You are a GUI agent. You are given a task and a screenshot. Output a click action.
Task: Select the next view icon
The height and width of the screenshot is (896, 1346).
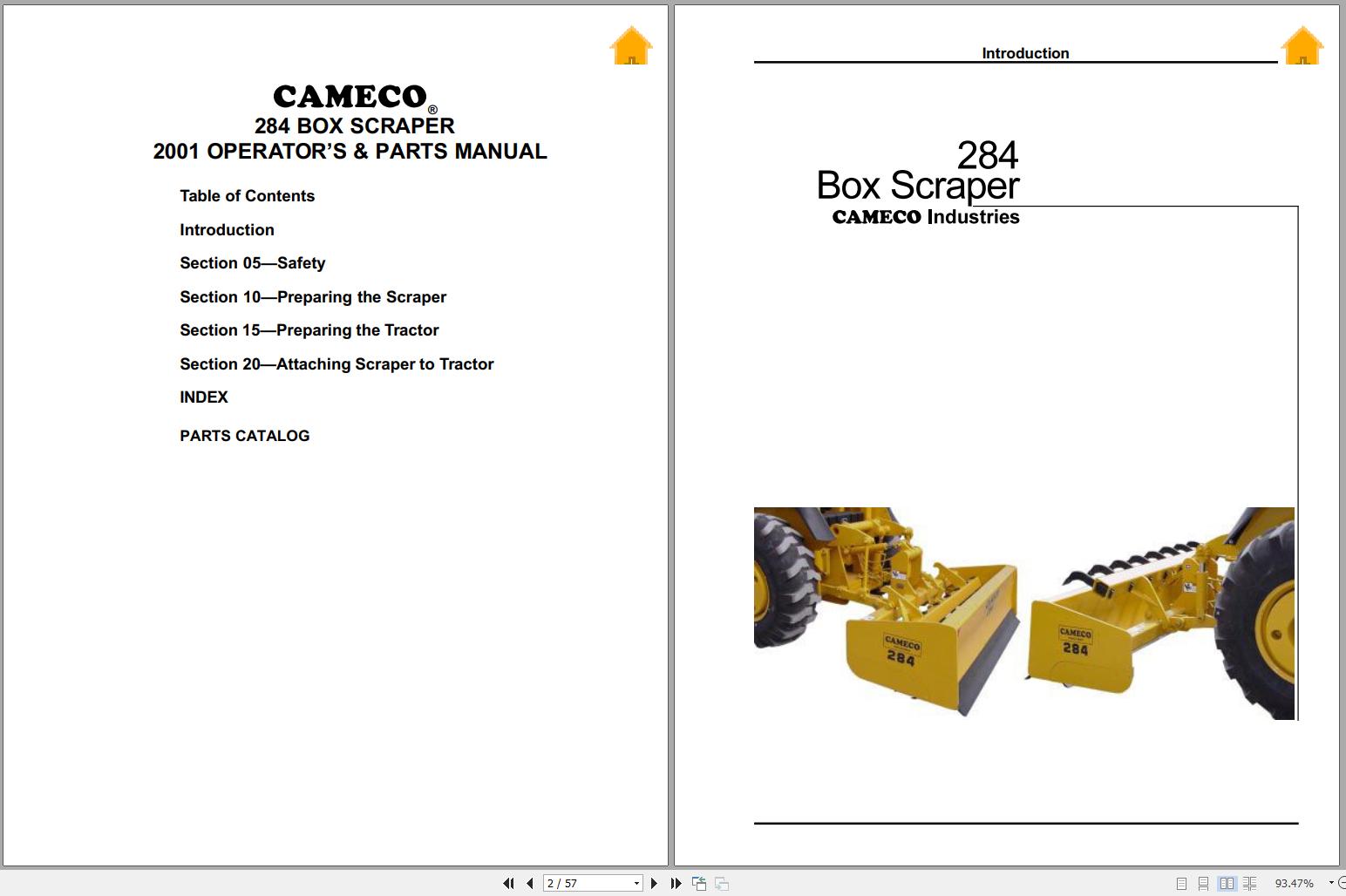722,883
